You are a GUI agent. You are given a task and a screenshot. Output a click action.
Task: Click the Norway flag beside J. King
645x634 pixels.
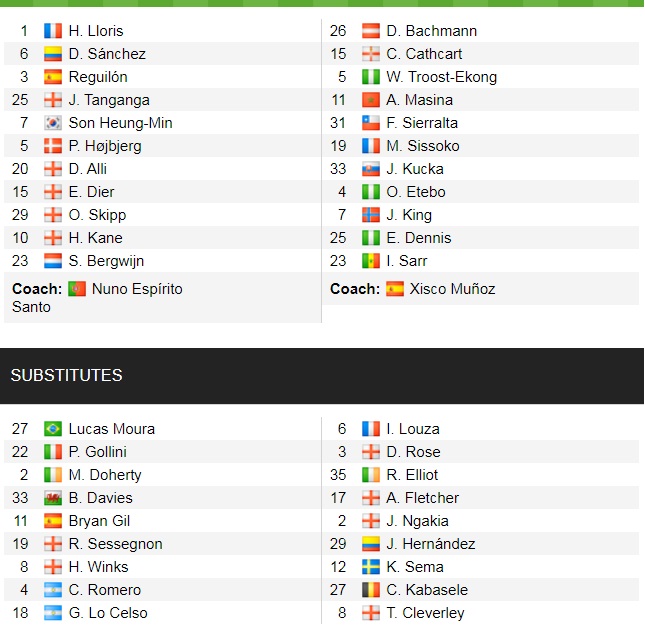[x=371, y=215]
